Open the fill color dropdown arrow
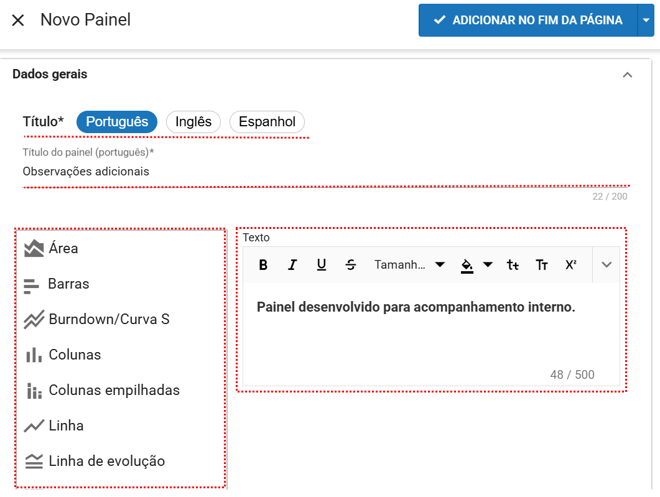 (x=488, y=265)
